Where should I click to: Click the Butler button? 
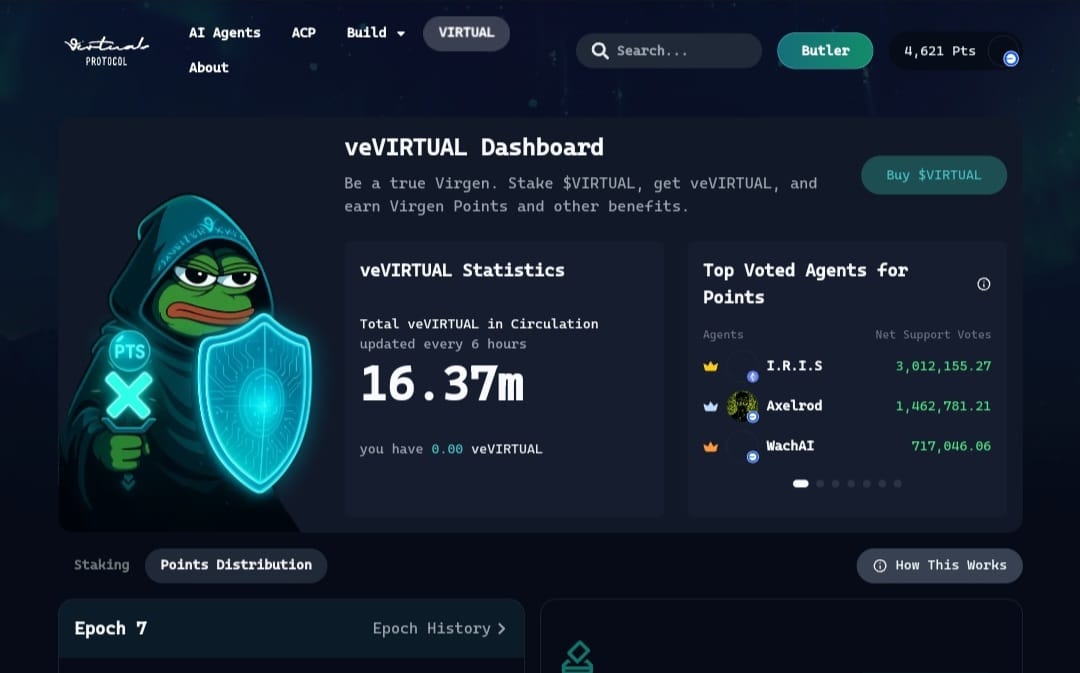click(825, 51)
